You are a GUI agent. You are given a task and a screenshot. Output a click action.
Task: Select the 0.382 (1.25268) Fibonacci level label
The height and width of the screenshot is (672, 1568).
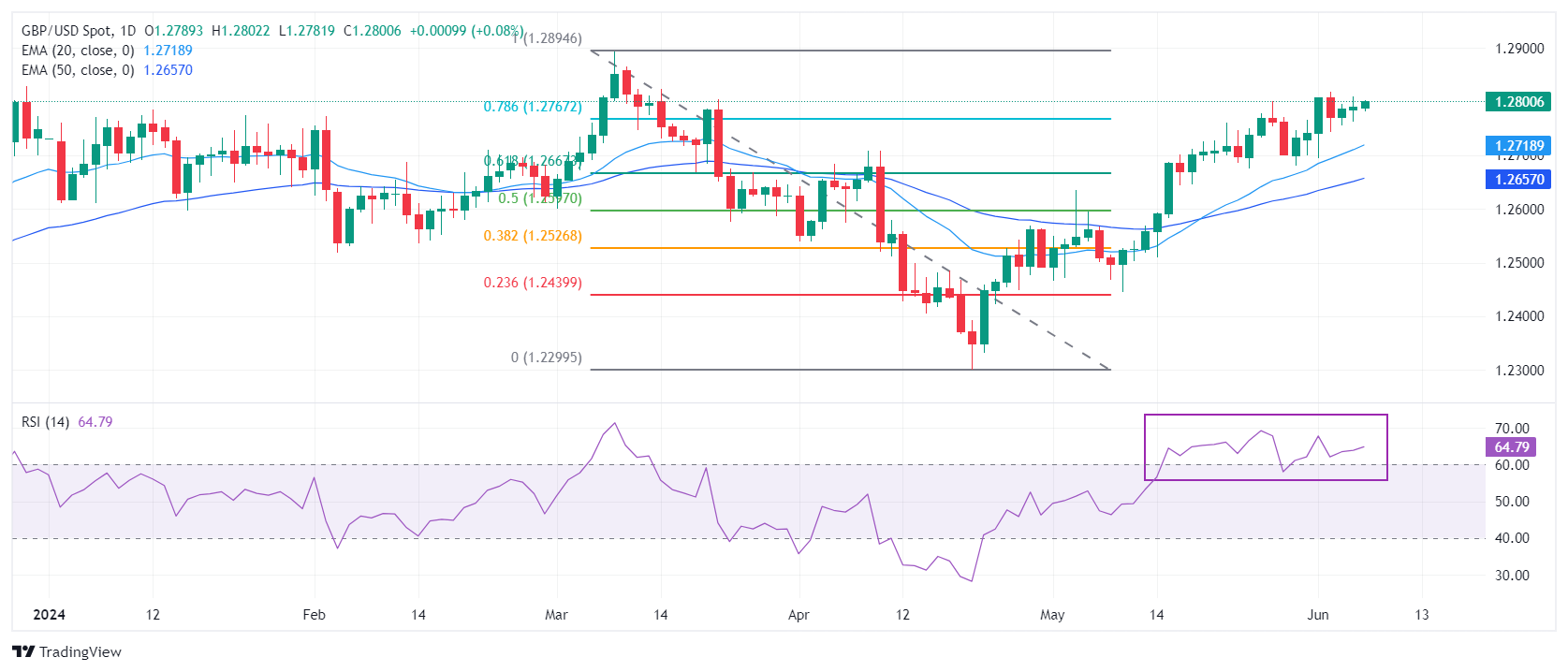click(x=532, y=236)
